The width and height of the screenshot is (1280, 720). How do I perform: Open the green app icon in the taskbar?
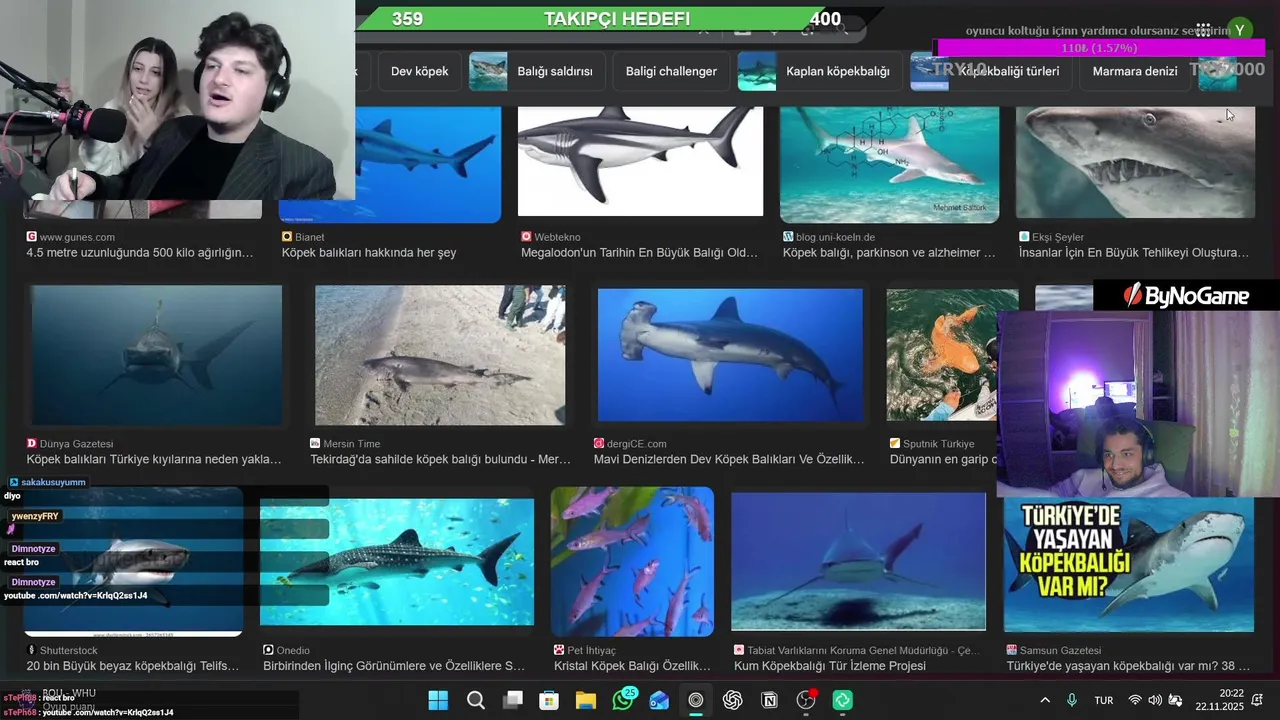point(843,700)
